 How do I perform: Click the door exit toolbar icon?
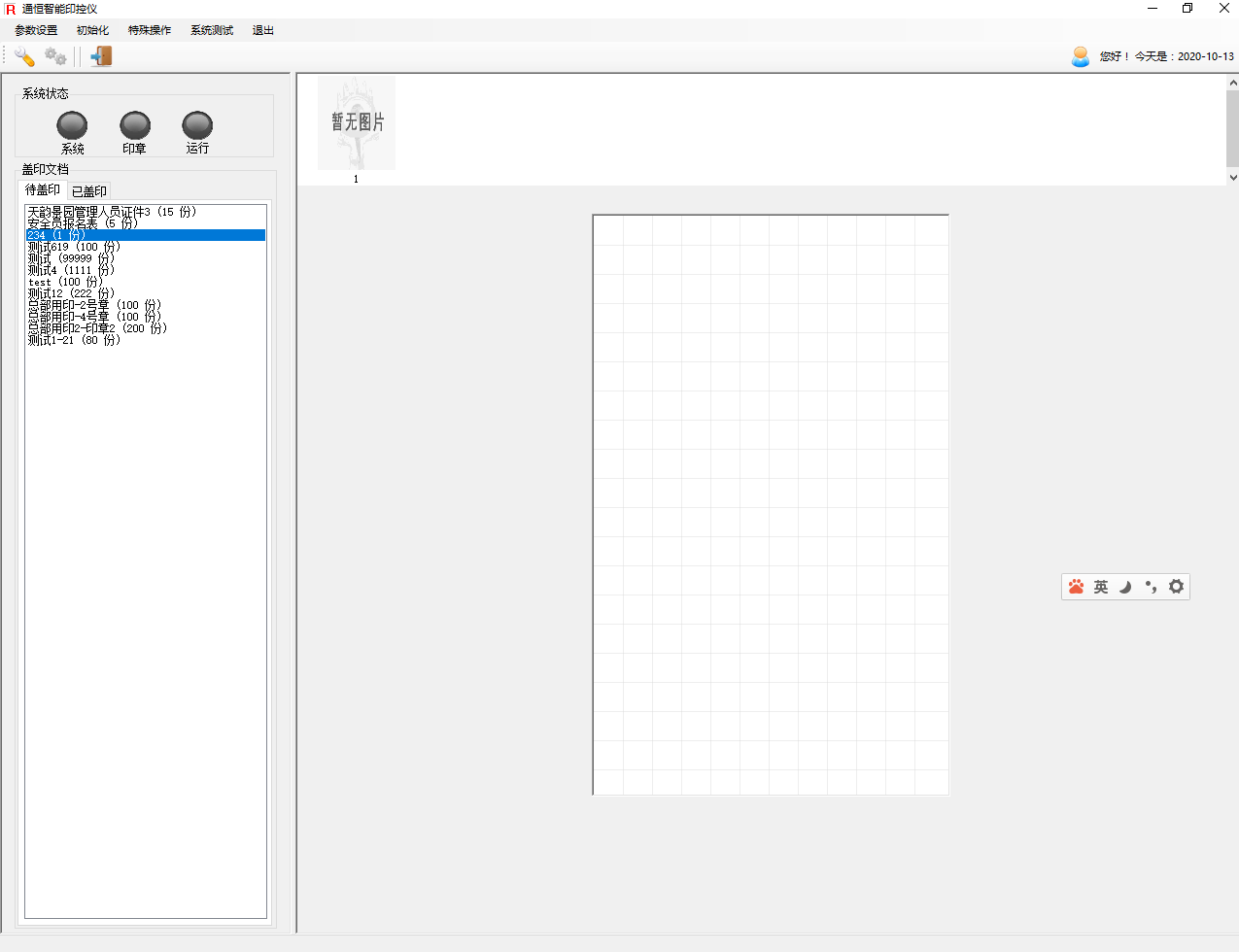[101, 56]
